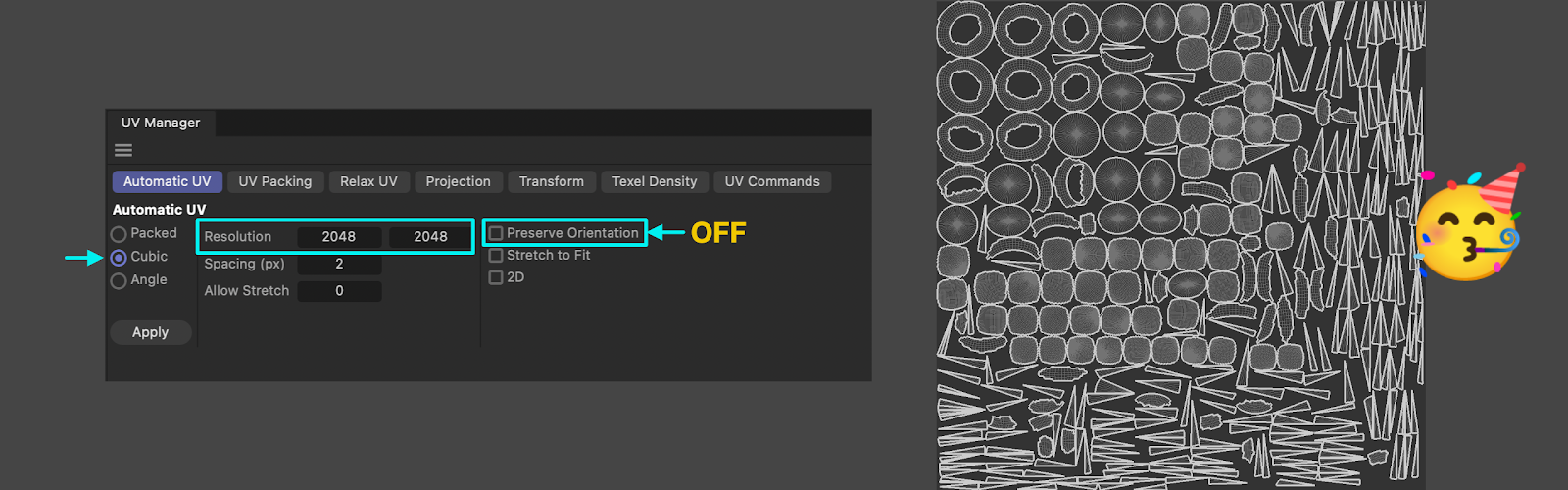Image resolution: width=1568 pixels, height=490 pixels.
Task: Click the packed UV layout preview
Action: point(1180,245)
